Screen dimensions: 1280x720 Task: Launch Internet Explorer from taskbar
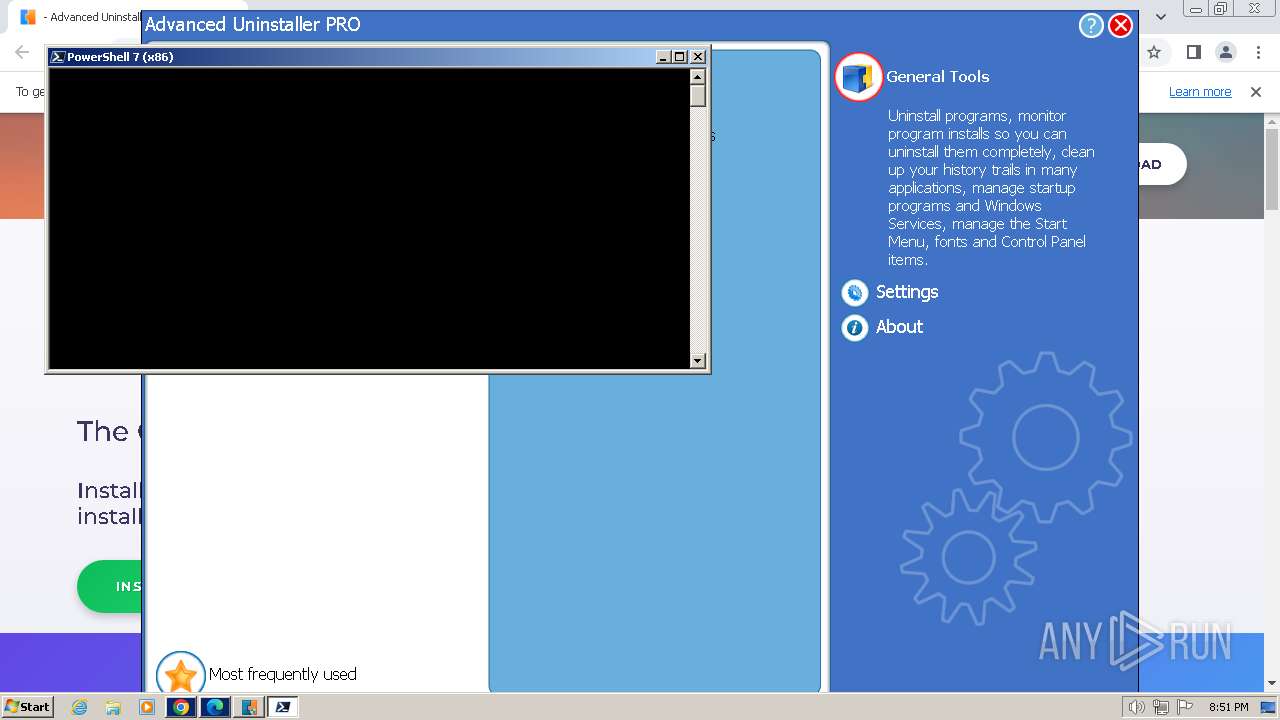coord(80,707)
